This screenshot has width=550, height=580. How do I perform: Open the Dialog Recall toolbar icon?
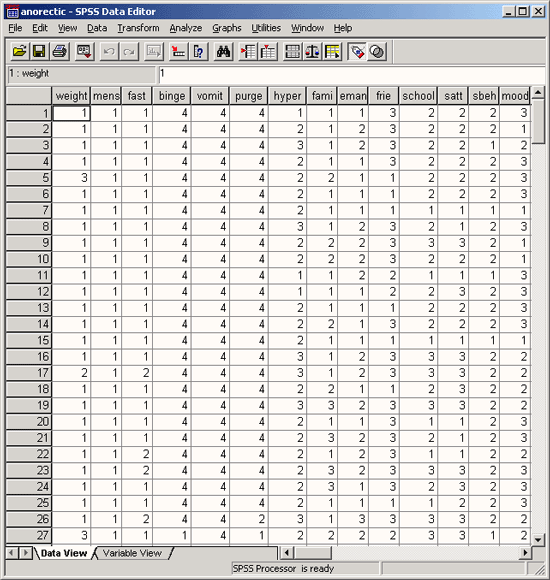point(84,51)
